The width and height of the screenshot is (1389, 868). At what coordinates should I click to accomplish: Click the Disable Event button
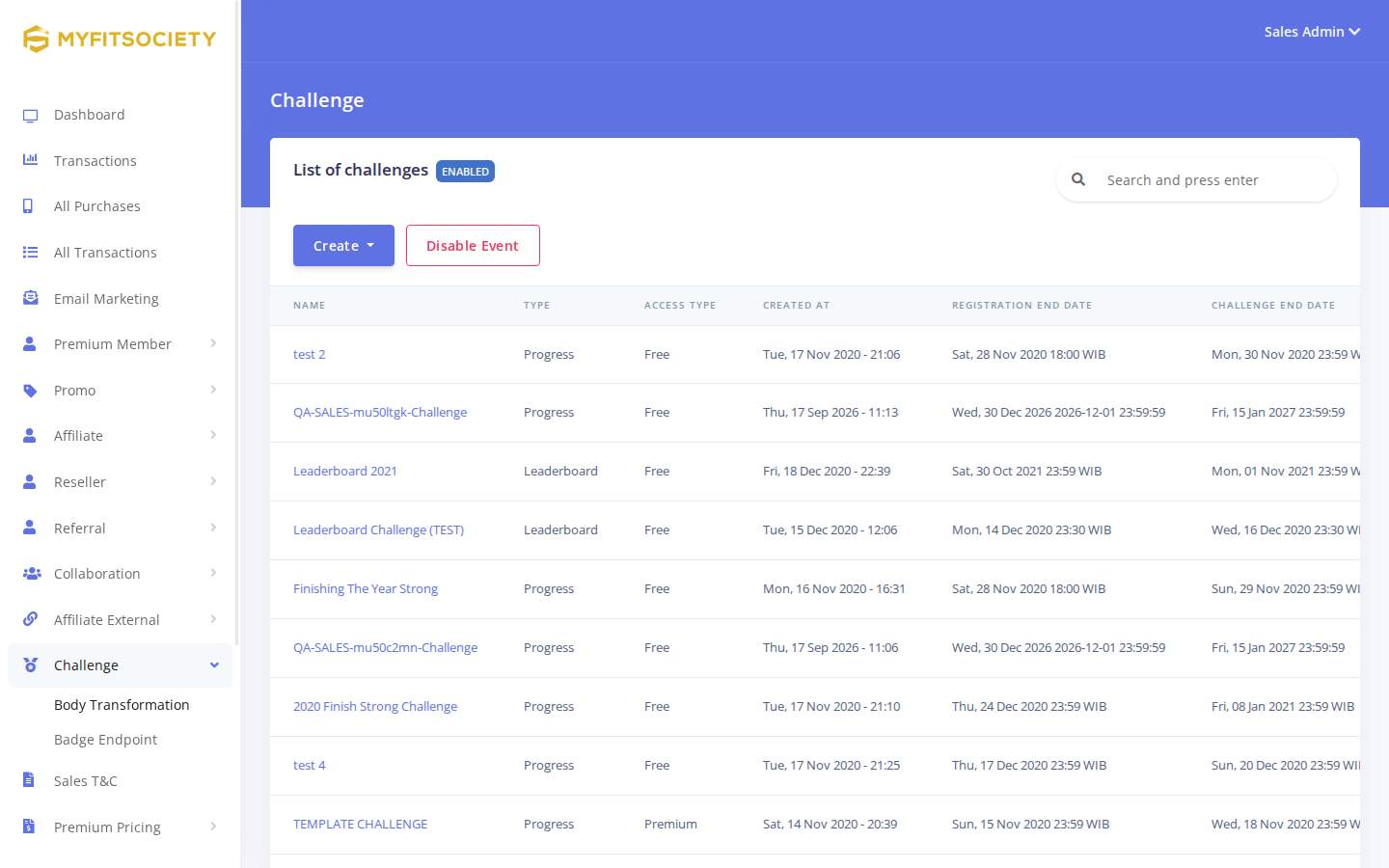coord(473,246)
